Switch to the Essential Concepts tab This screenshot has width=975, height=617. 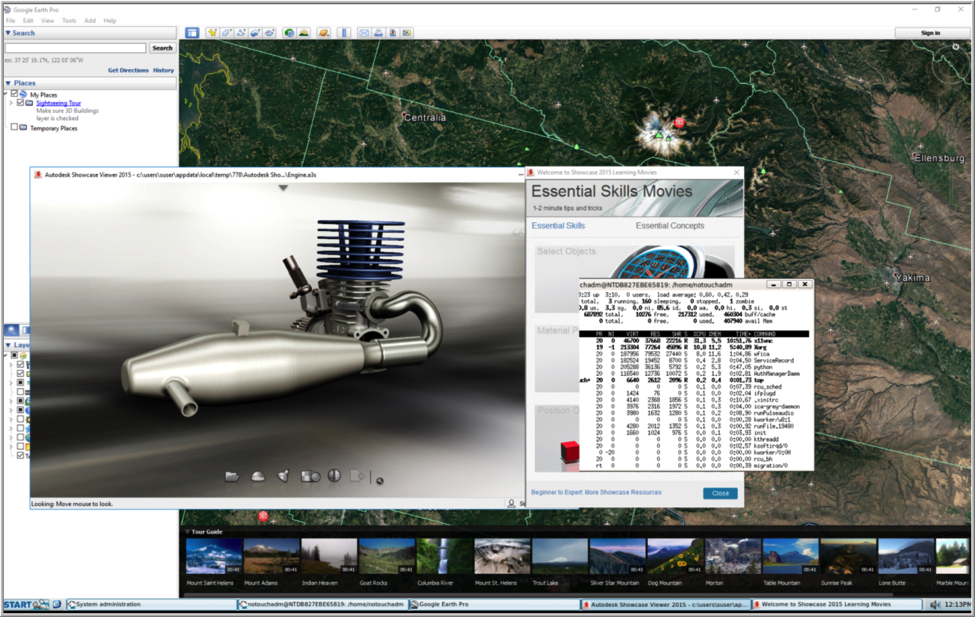point(670,226)
